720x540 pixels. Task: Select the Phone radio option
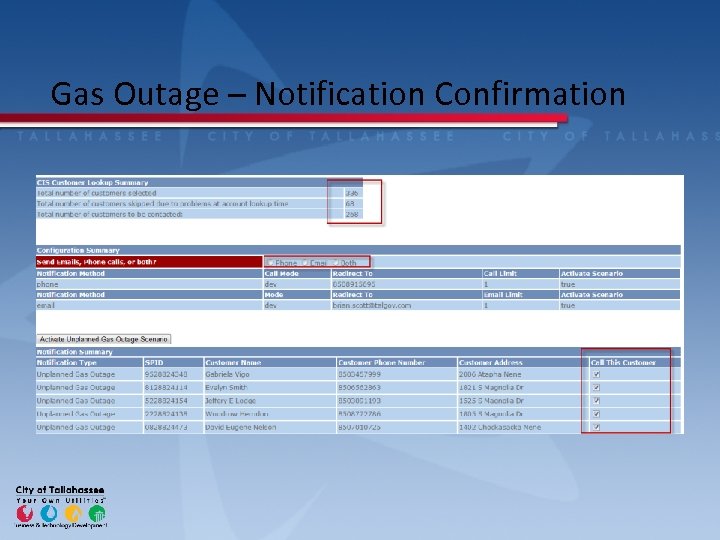[271, 263]
